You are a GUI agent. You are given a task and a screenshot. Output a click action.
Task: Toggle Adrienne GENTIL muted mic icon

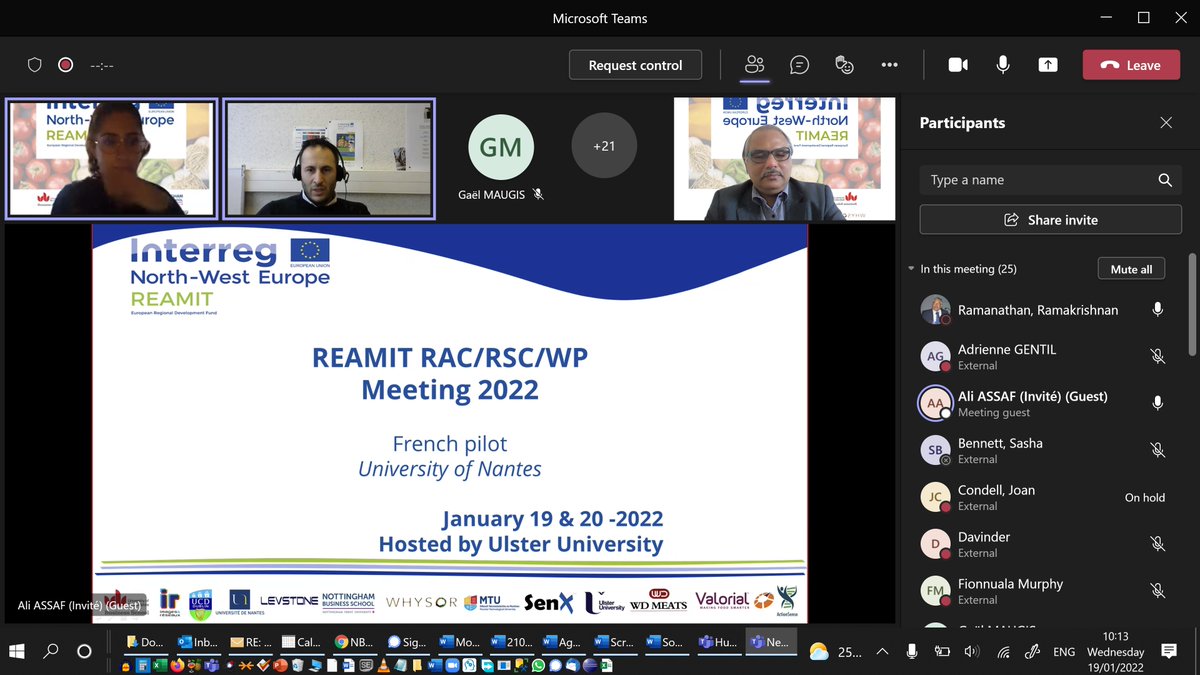(x=1157, y=356)
